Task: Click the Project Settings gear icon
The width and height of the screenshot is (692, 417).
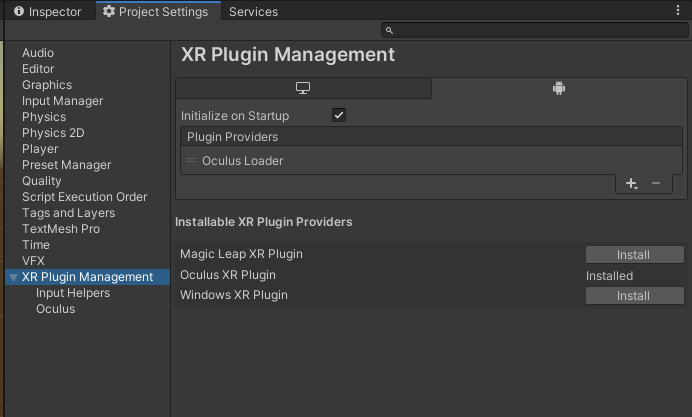Action: [109, 11]
